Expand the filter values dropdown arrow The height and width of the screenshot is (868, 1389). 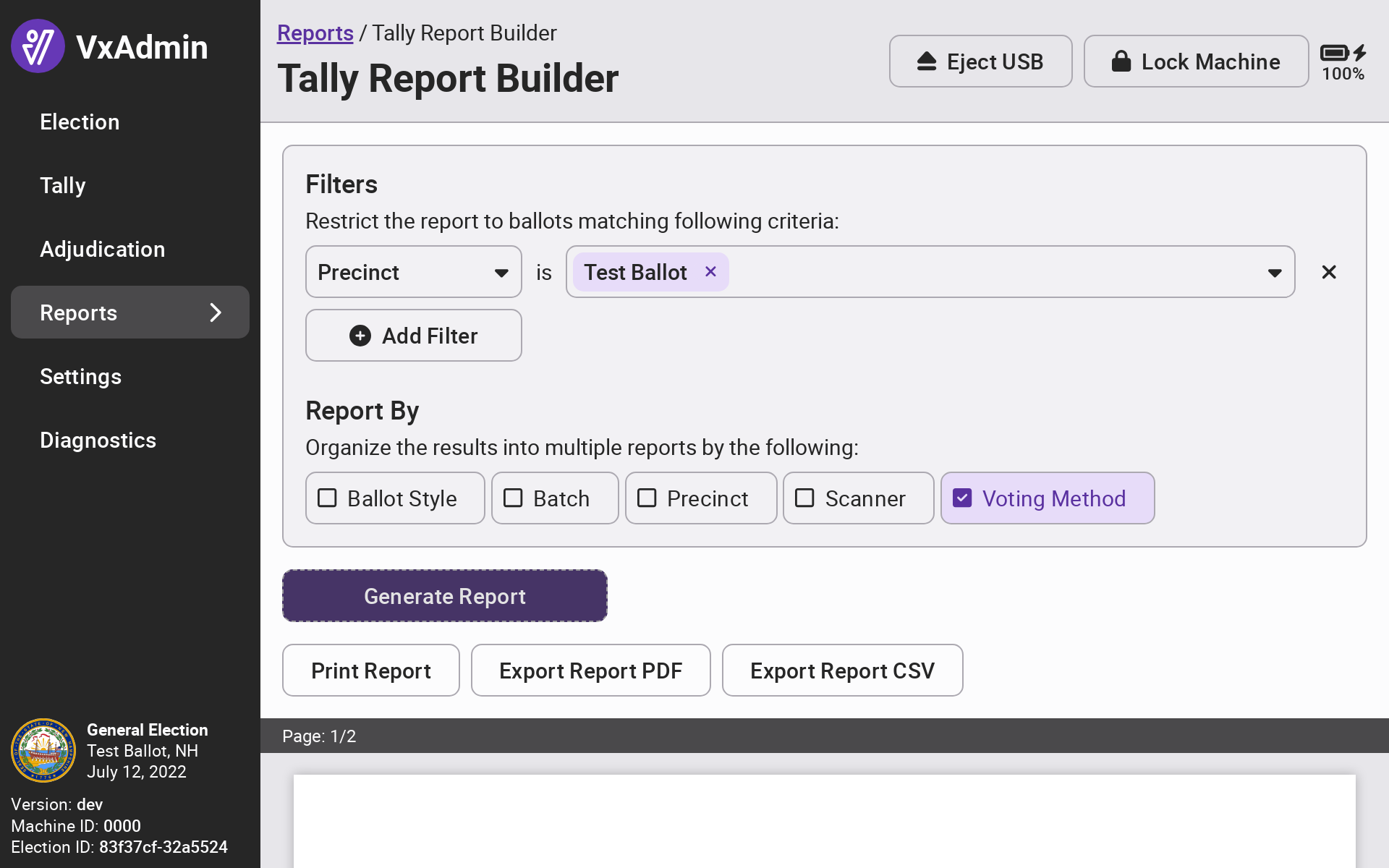pyautogui.click(x=1275, y=273)
